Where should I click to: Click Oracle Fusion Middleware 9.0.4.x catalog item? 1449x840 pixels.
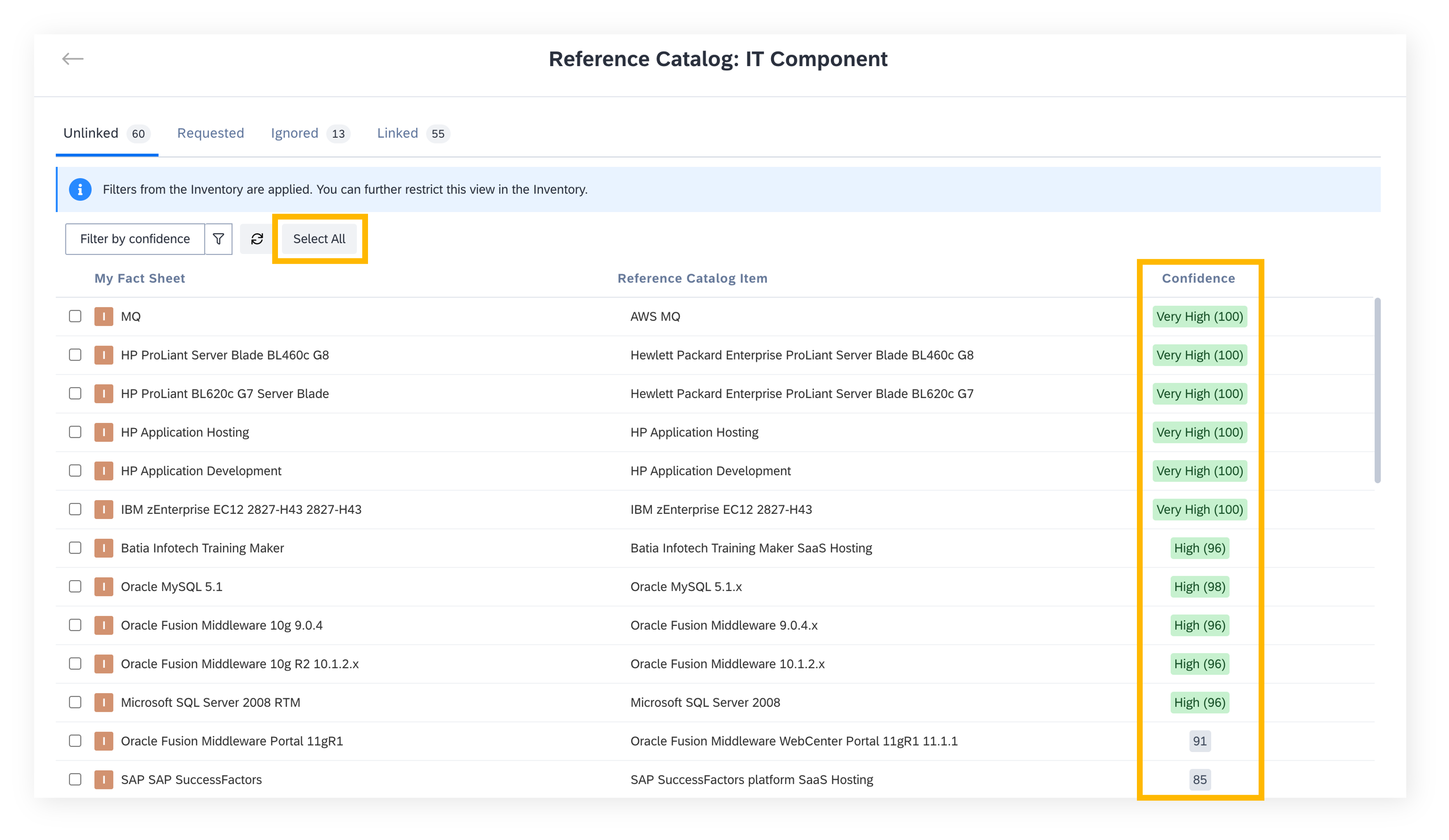point(724,625)
